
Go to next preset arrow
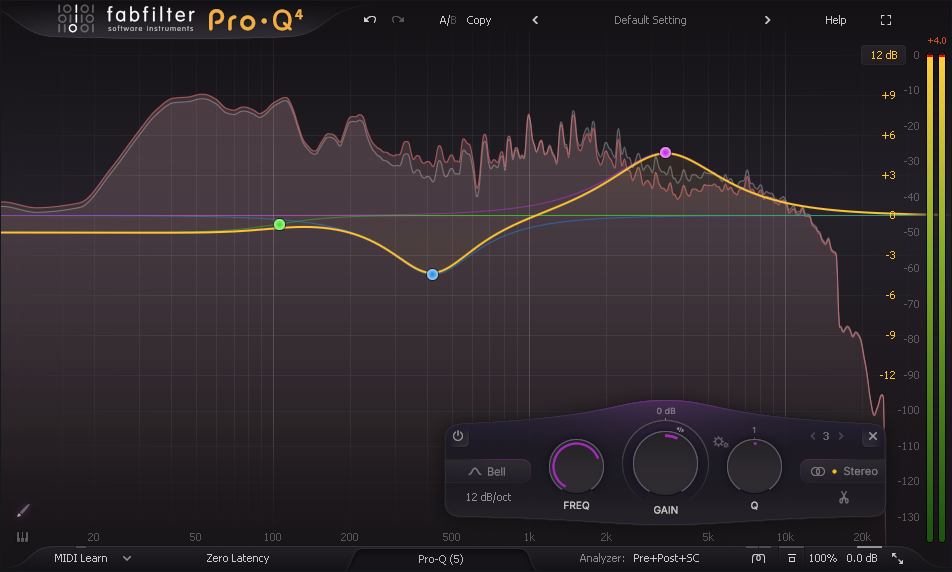[x=767, y=20]
